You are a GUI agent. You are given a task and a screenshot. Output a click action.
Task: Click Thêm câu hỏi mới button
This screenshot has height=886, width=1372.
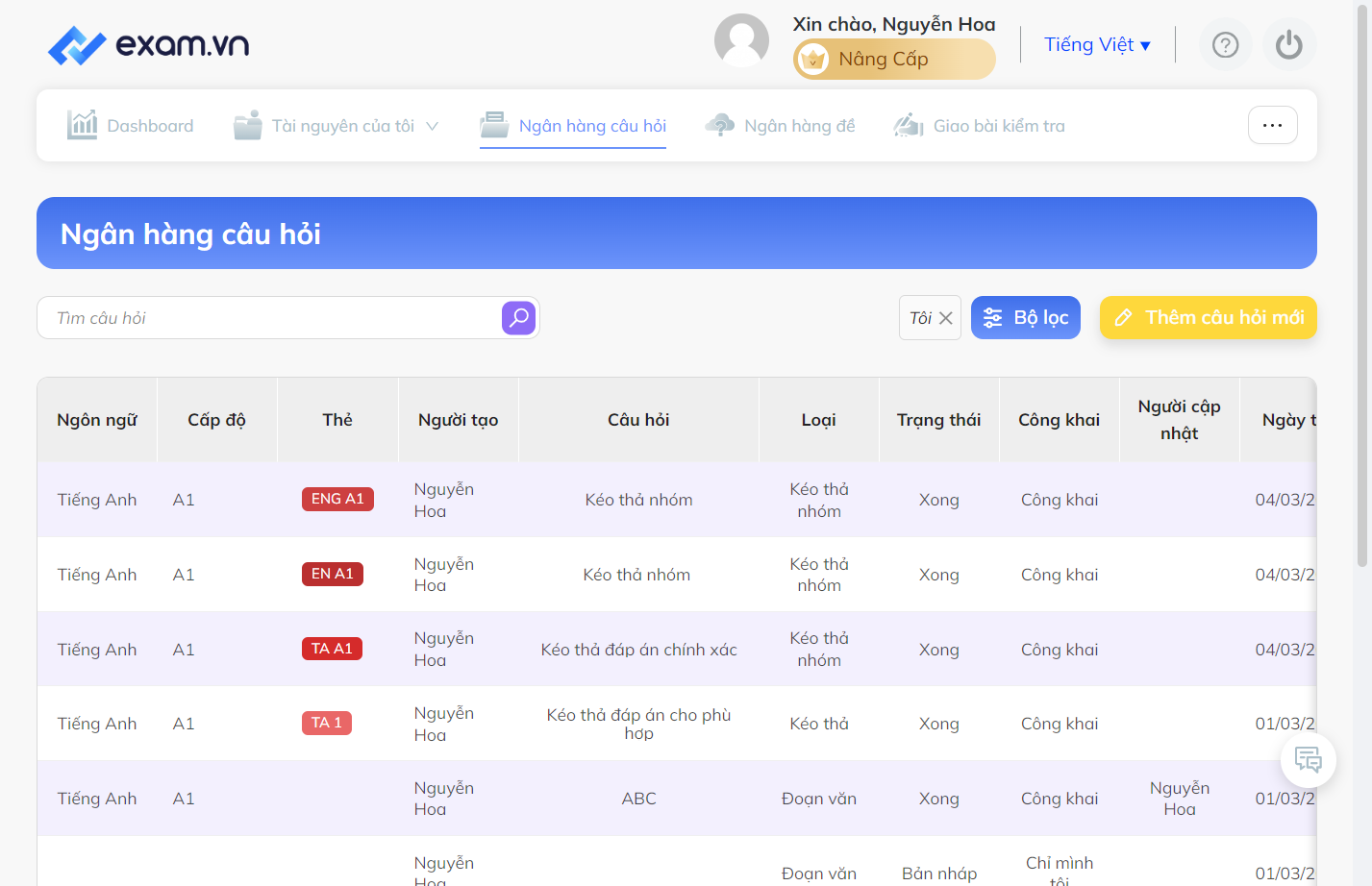coord(1209,318)
